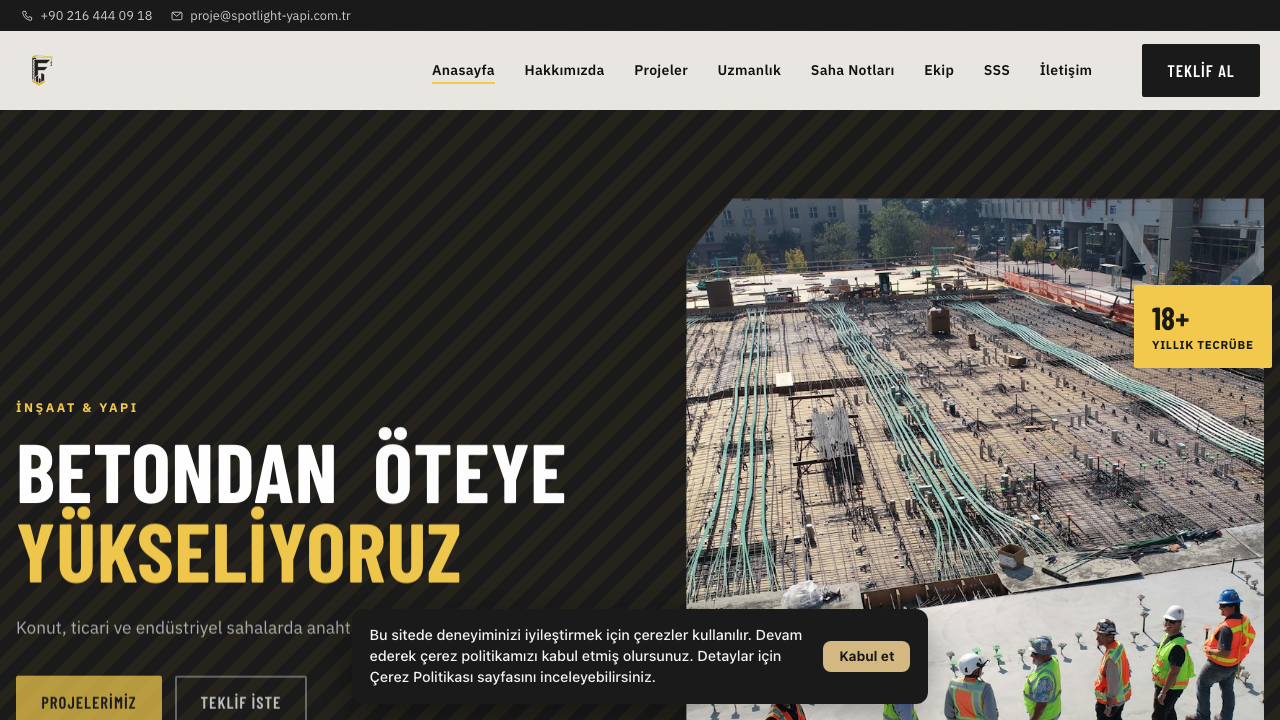Open the Ekip page
Viewport: 1280px width, 720px height.
[939, 70]
